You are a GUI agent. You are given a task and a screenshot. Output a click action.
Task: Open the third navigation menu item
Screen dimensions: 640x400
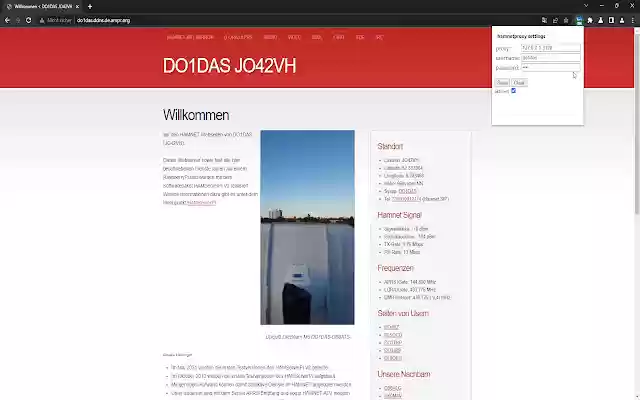(270, 37)
